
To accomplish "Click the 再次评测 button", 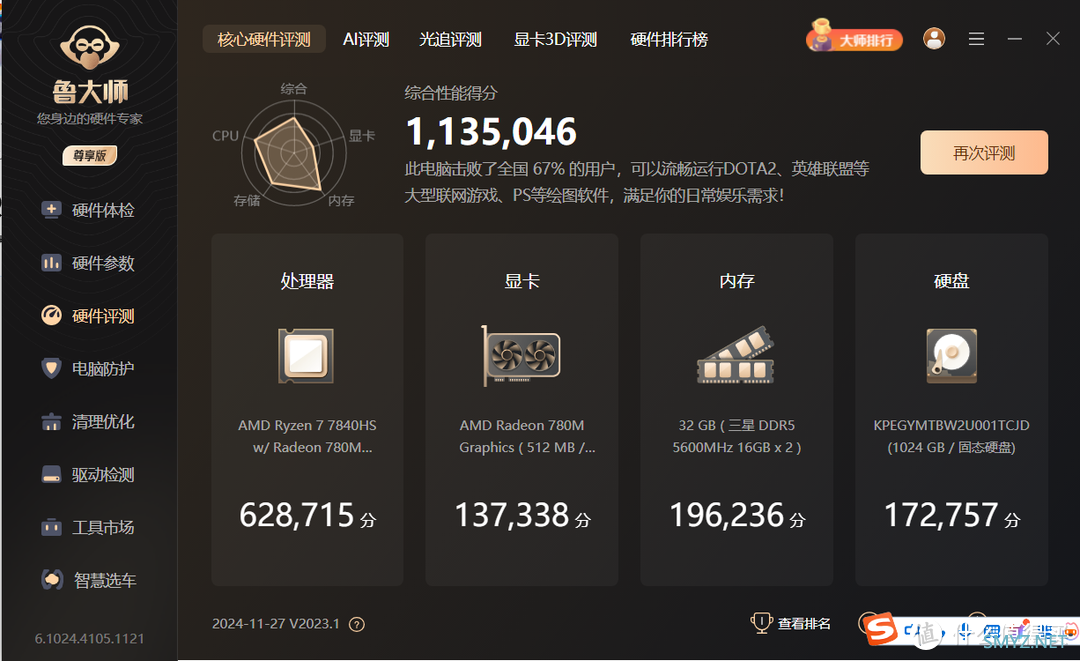I will [x=984, y=152].
